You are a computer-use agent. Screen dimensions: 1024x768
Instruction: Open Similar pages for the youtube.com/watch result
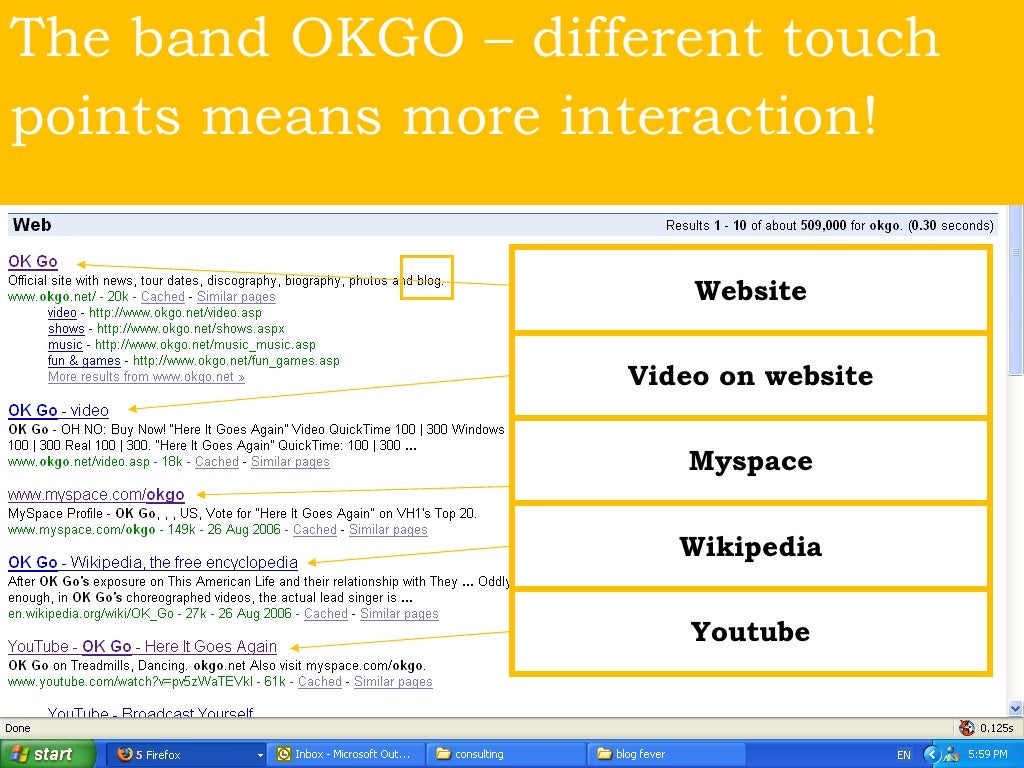click(393, 682)
